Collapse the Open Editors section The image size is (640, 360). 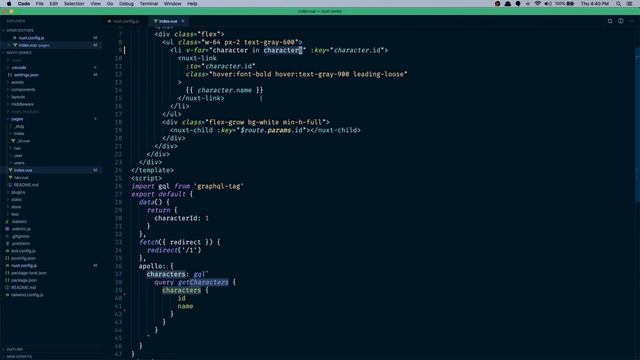(20, 31)
